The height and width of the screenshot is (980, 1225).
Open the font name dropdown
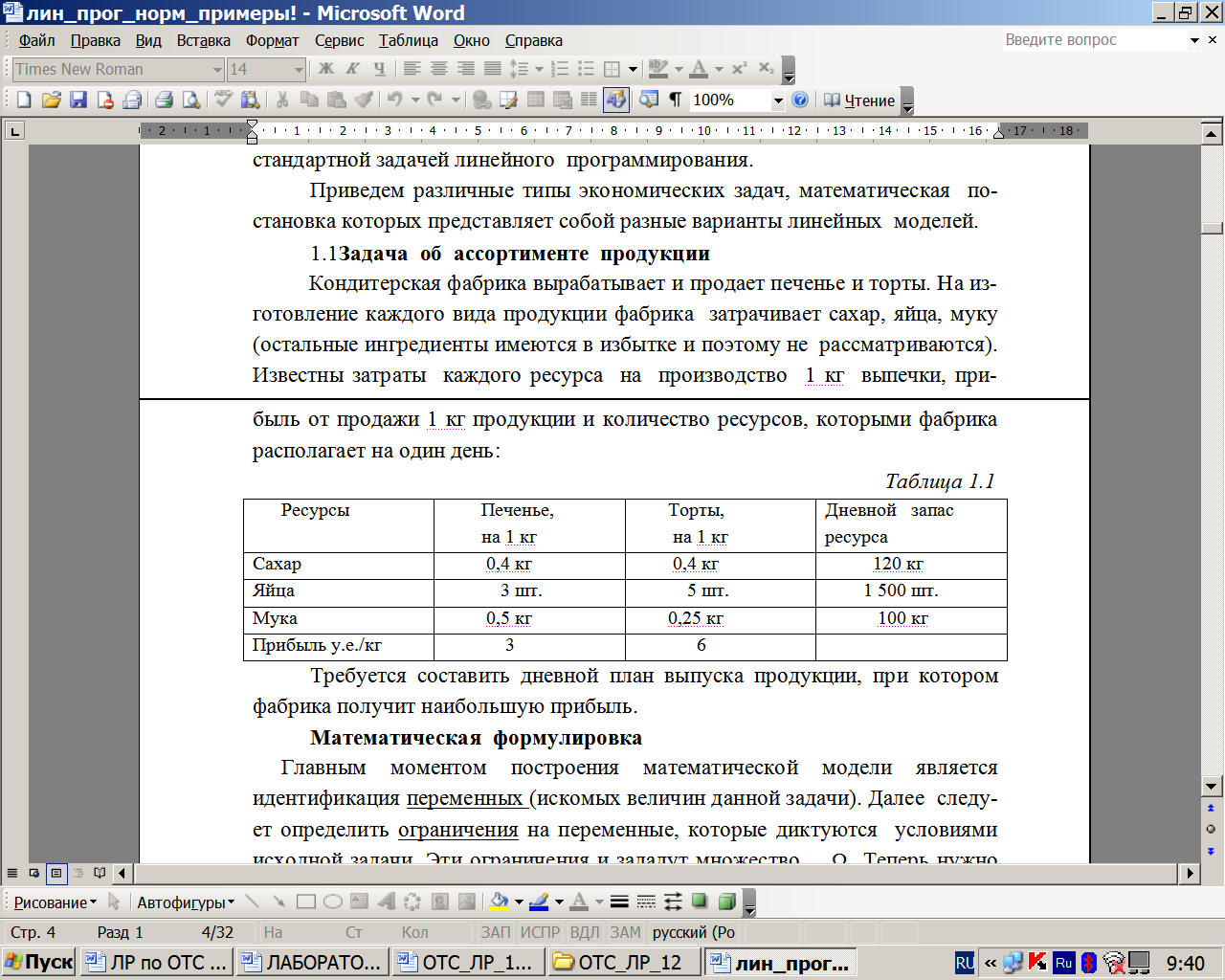click(217, 69)
